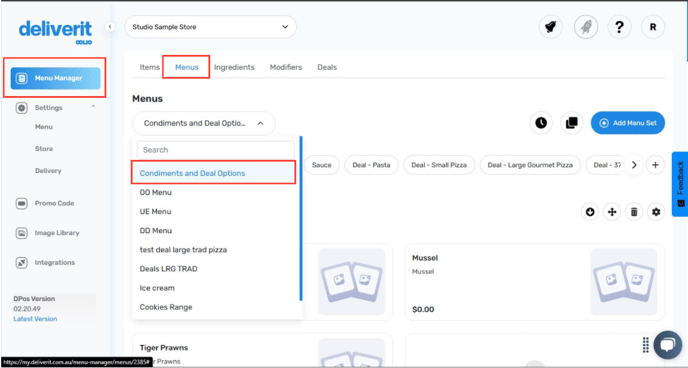Select Cookies Range menu
688x368 pixels.
tap(165, 307)
